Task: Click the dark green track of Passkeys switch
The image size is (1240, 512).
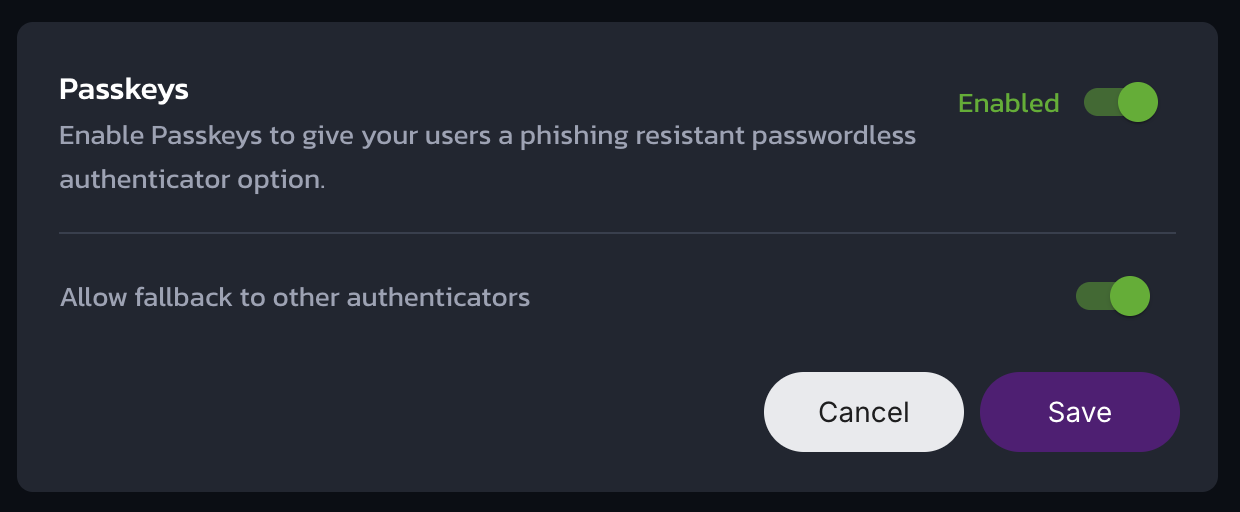Action: point(1098,102)
